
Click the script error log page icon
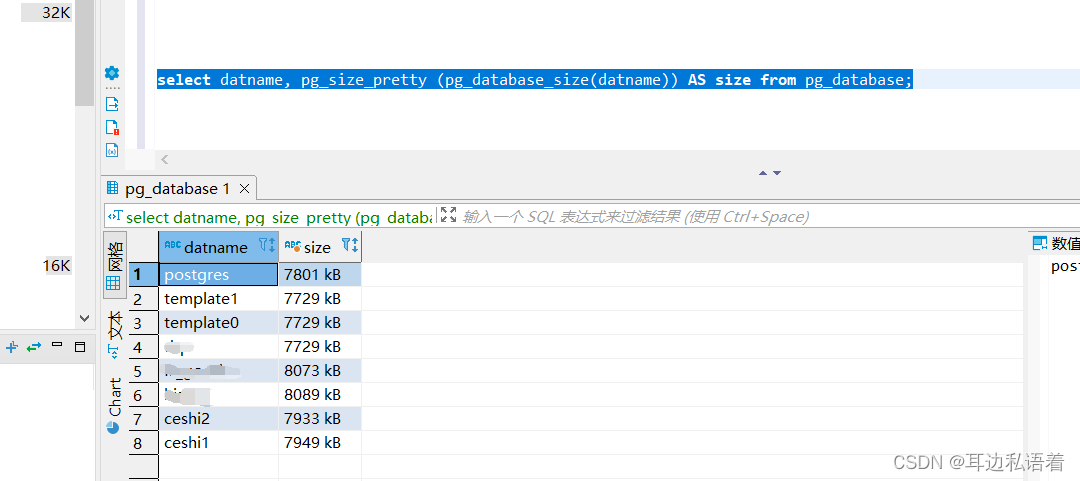112,127
